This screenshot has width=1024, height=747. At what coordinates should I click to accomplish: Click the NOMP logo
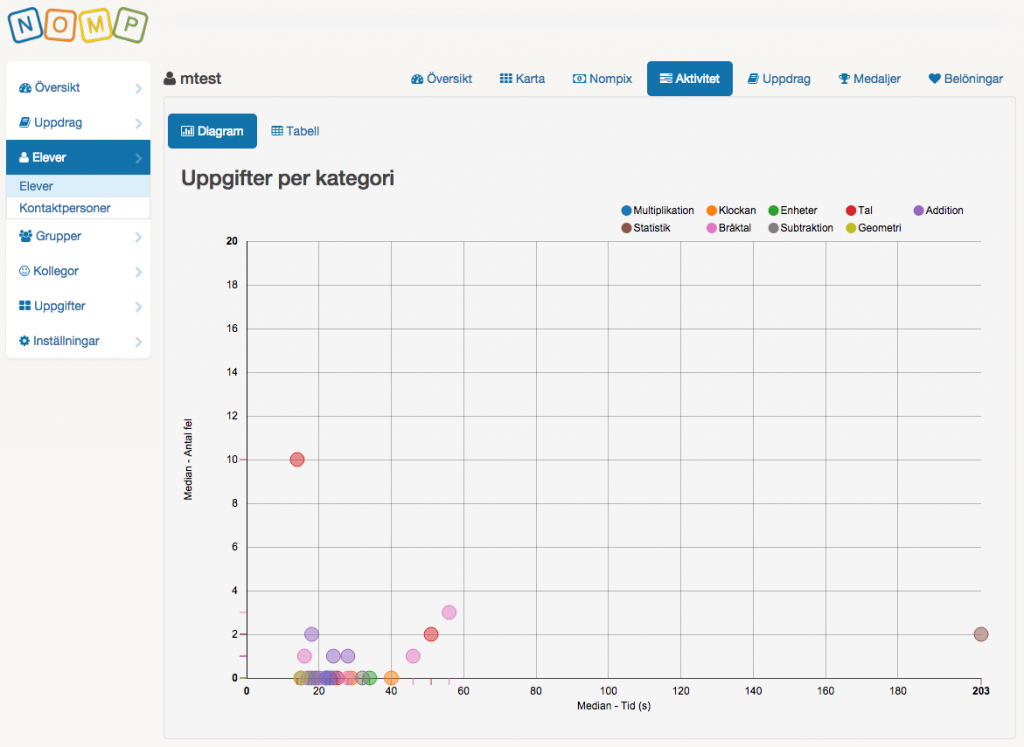(78, 27)
